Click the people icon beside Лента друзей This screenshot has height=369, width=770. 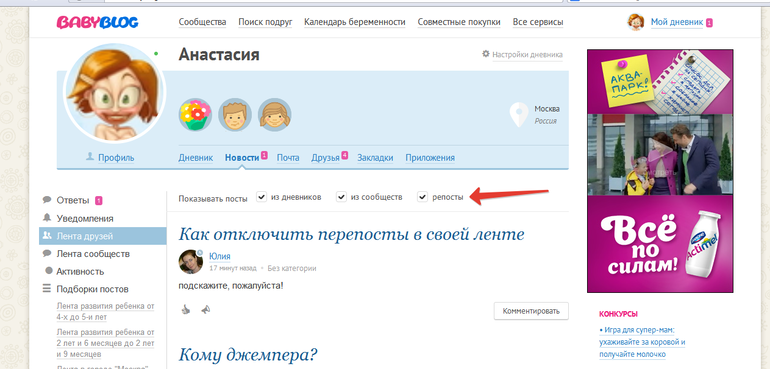click(x=47, y=235)
